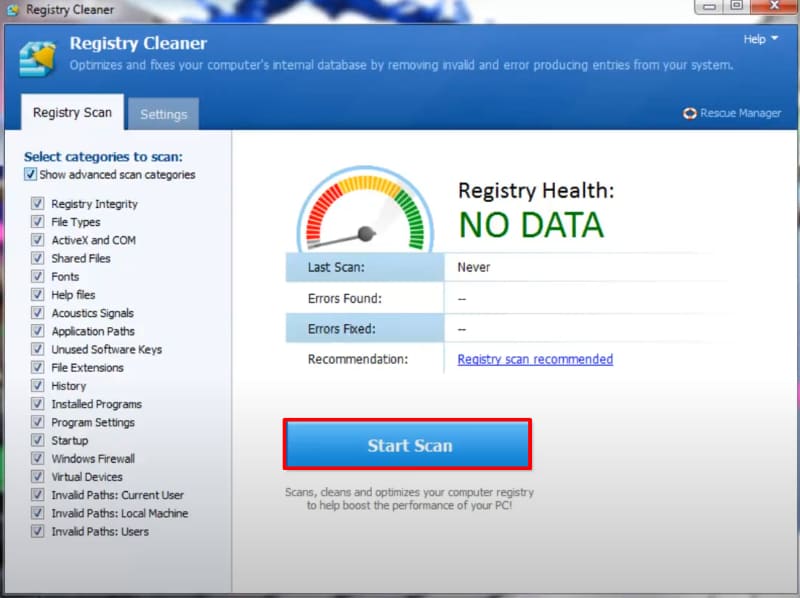Image resolution: width=800 pixels, height=598 pixels.
Task: Uncheck File Types category
Action: [37, 222]
